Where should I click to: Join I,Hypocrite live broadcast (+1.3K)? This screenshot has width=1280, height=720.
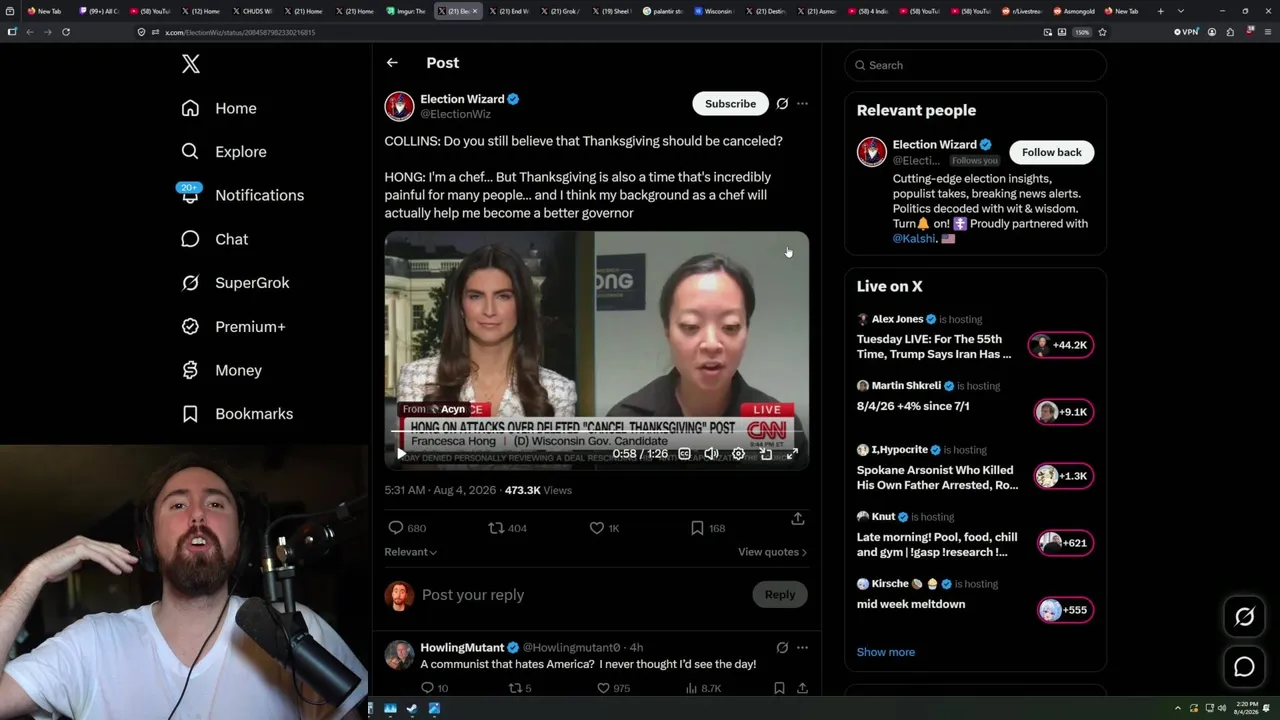coord(1064,476)
